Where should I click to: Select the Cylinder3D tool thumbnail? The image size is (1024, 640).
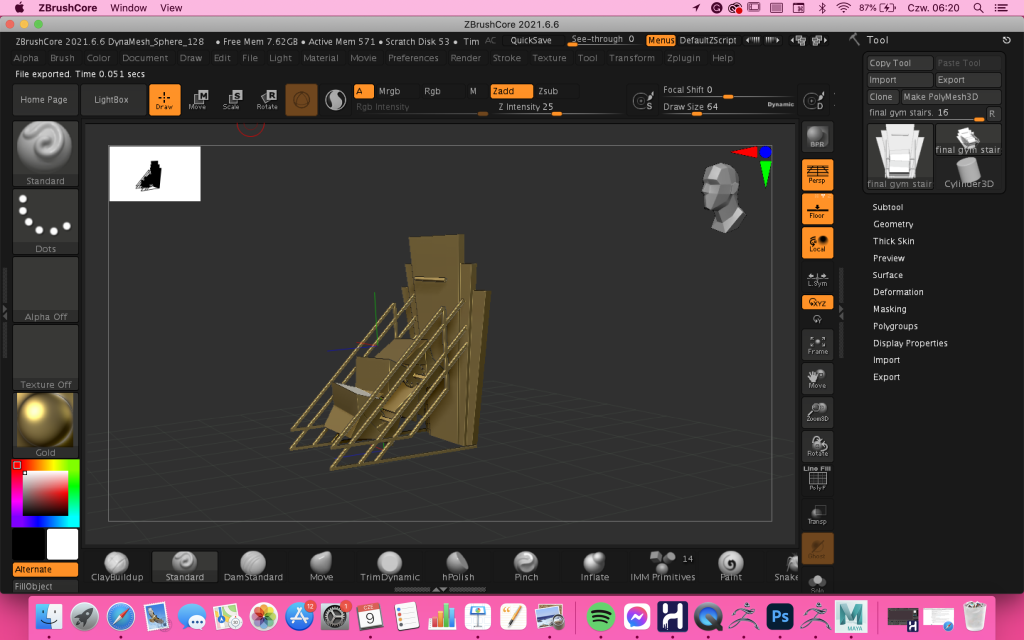pos(968,172)
